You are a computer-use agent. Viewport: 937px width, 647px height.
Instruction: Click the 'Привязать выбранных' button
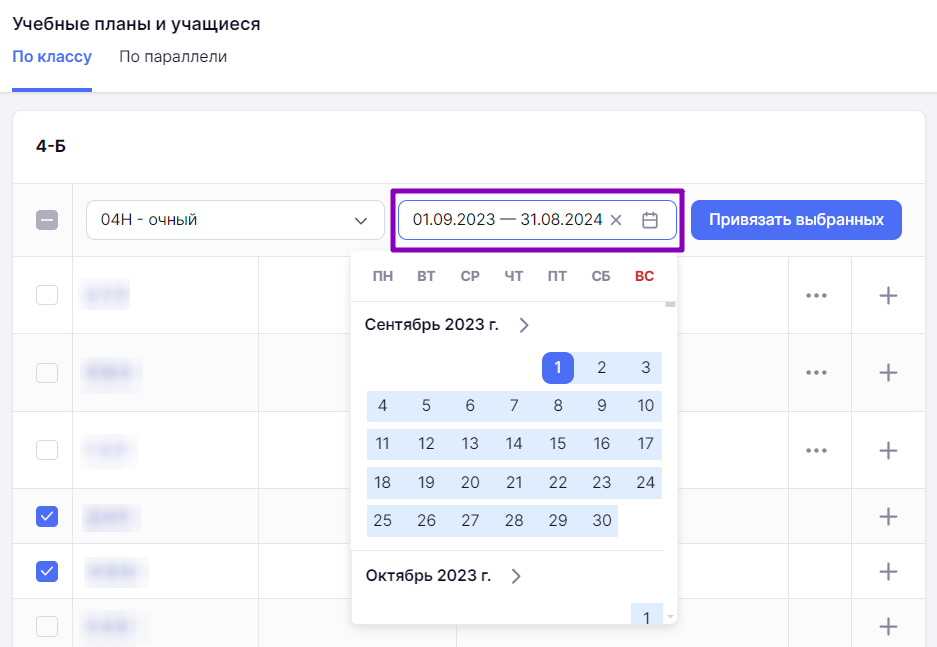pos(796,220)
